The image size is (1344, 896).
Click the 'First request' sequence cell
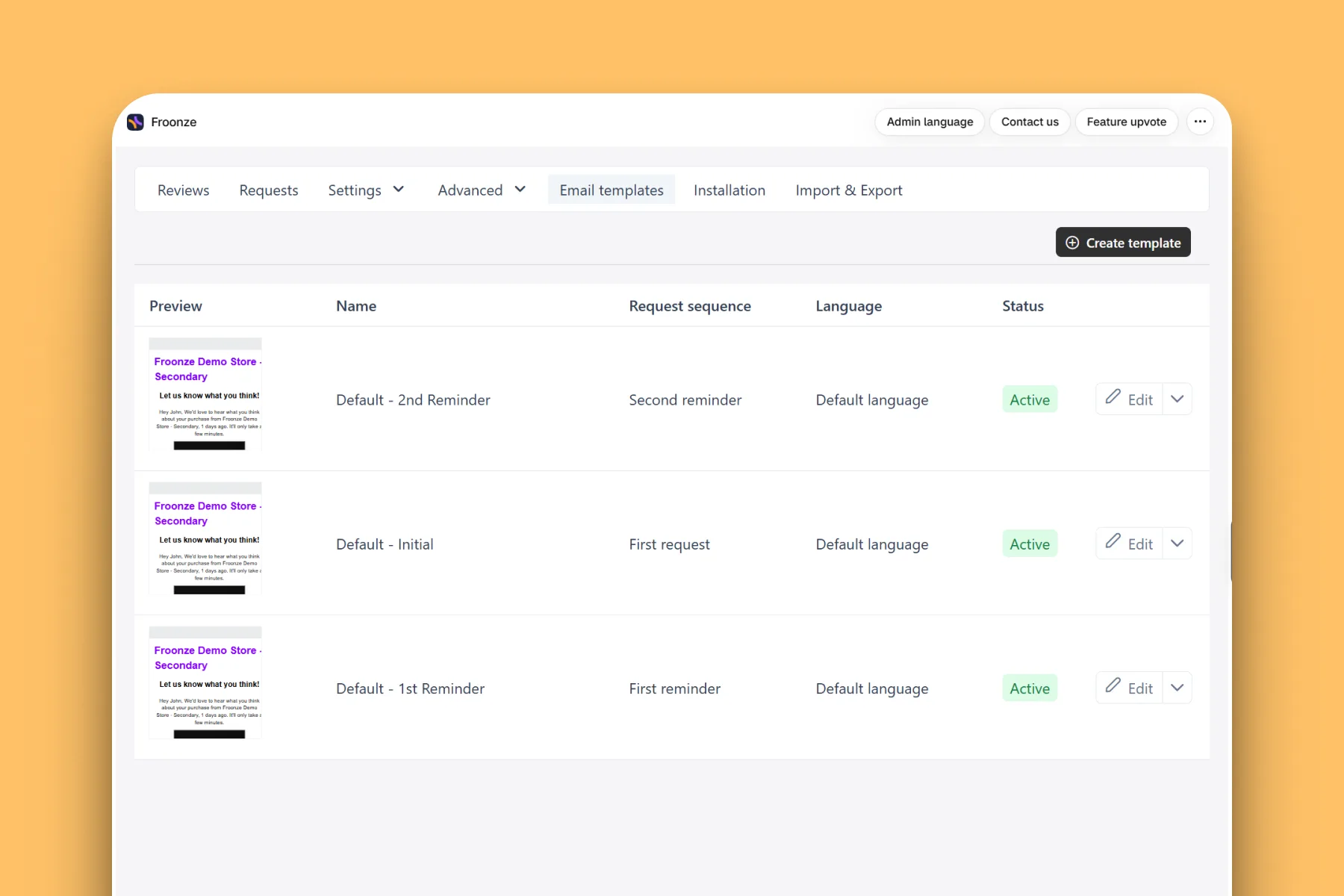(669, 544)
